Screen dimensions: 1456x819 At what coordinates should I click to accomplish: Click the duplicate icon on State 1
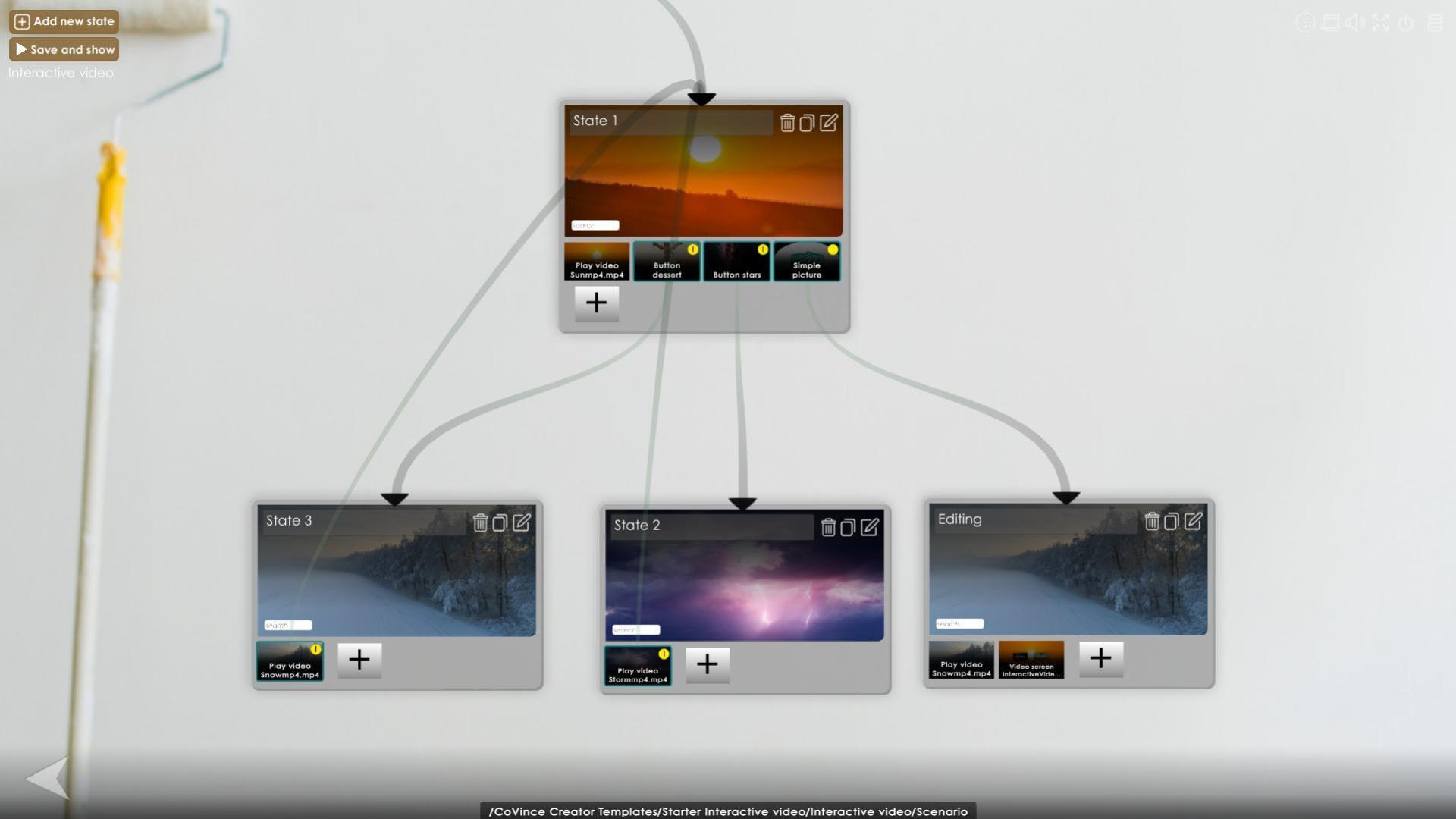coord(808,122)
